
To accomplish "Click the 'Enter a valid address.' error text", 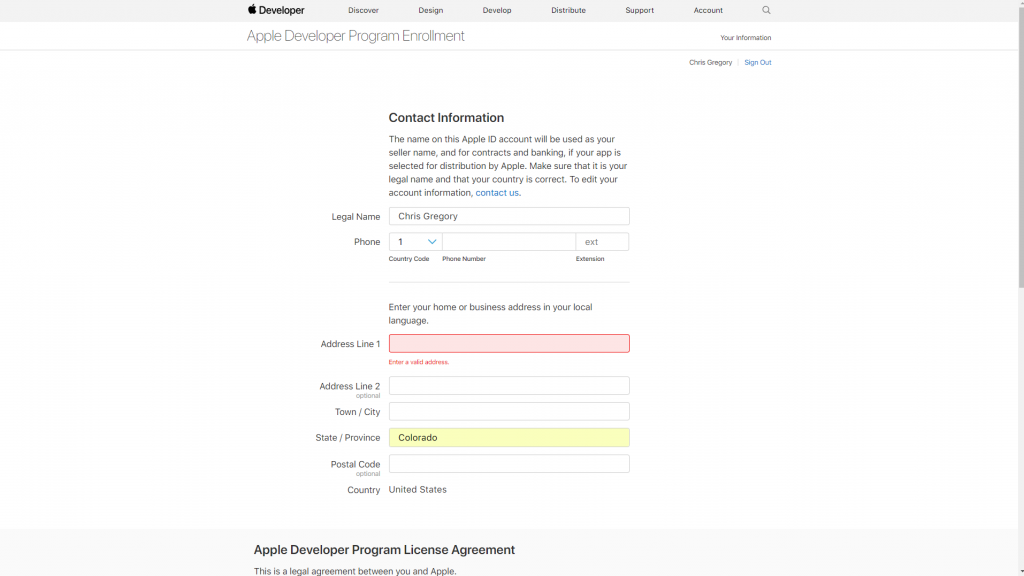I will (x=419, y=362).
